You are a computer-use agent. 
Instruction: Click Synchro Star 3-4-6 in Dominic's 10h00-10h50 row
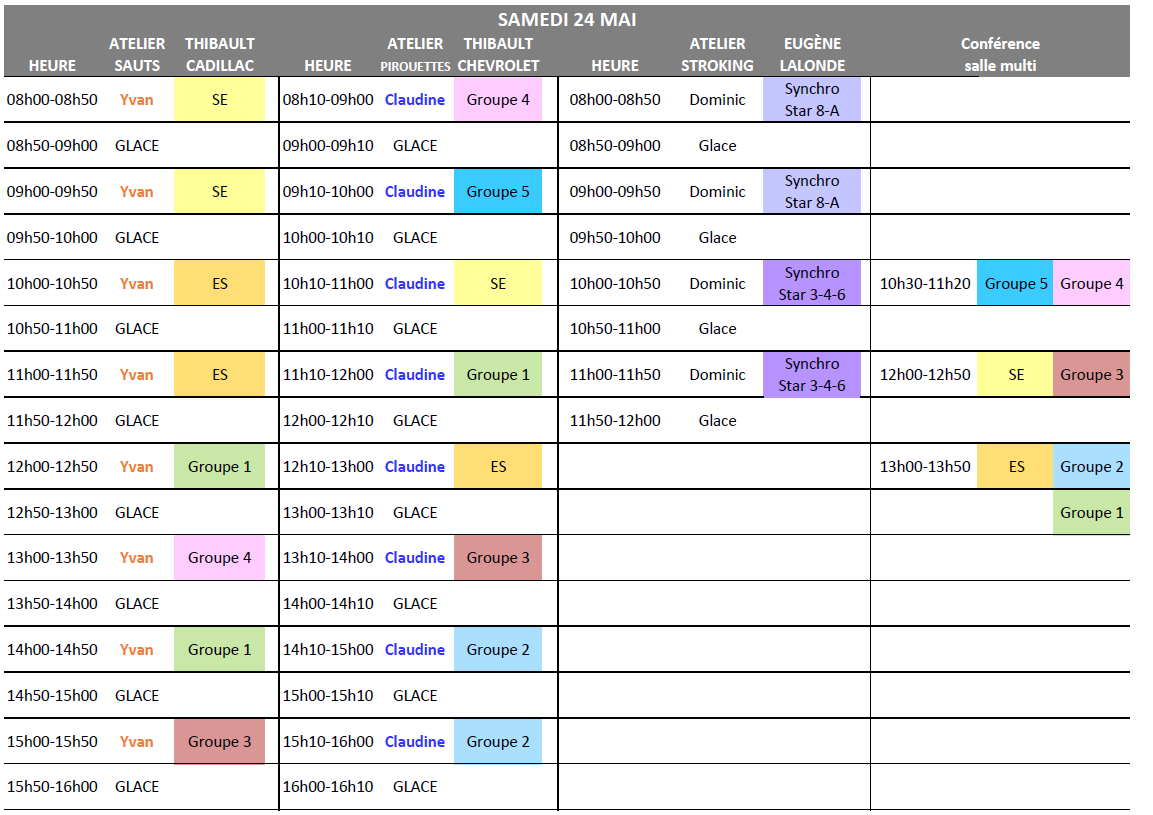[812, 284]
